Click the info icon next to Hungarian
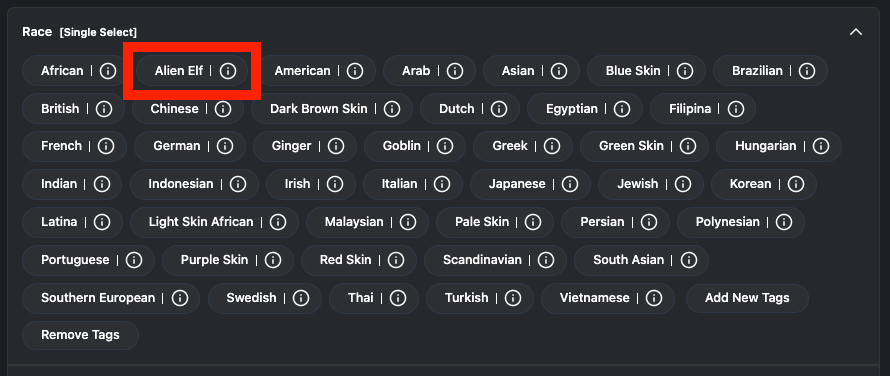The image size is (890, 376). tap(821, 147)
